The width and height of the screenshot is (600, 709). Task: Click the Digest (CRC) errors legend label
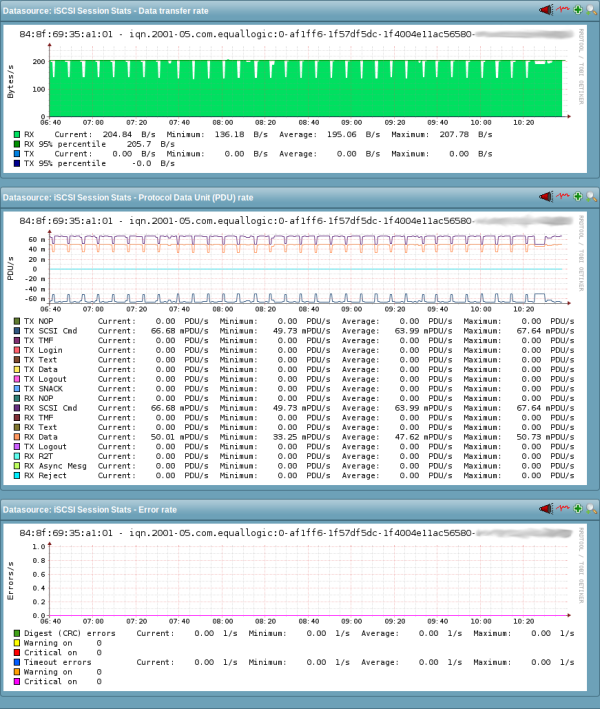click(70, 633)
